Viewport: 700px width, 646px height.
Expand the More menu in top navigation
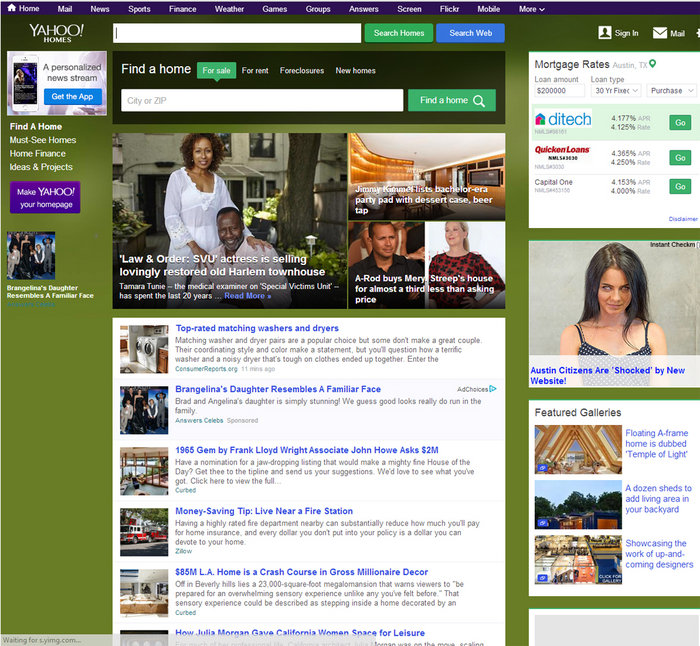[x=531, y=9]
